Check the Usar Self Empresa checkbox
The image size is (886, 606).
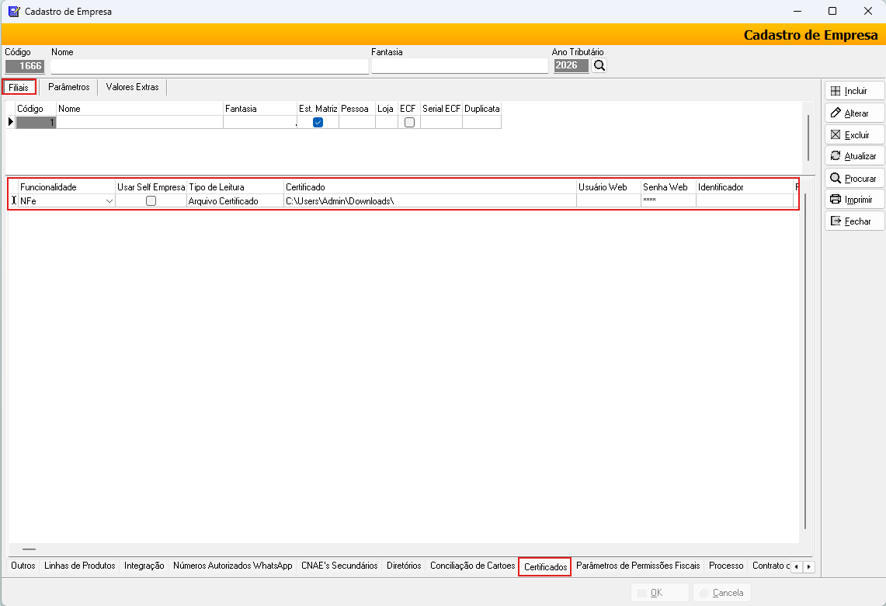click(x=151, y=201)
